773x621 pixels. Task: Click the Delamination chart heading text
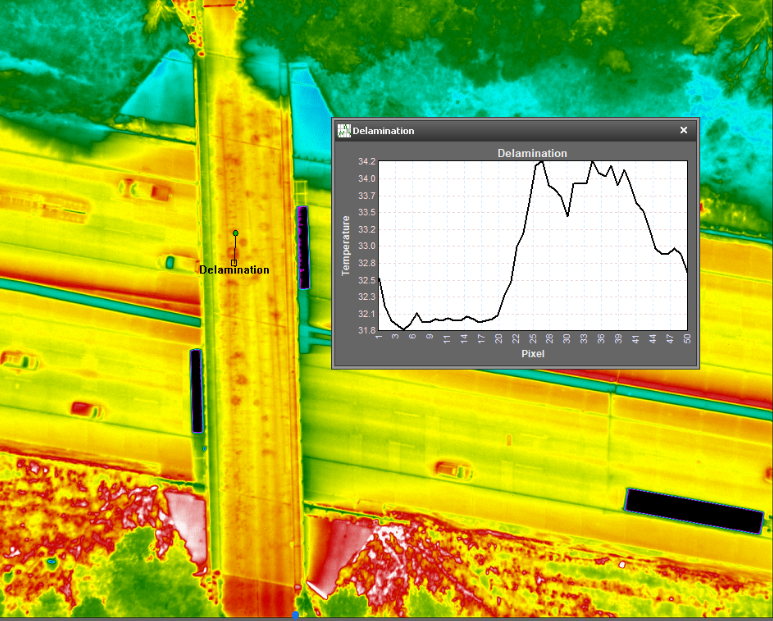[x=532, y=153]
